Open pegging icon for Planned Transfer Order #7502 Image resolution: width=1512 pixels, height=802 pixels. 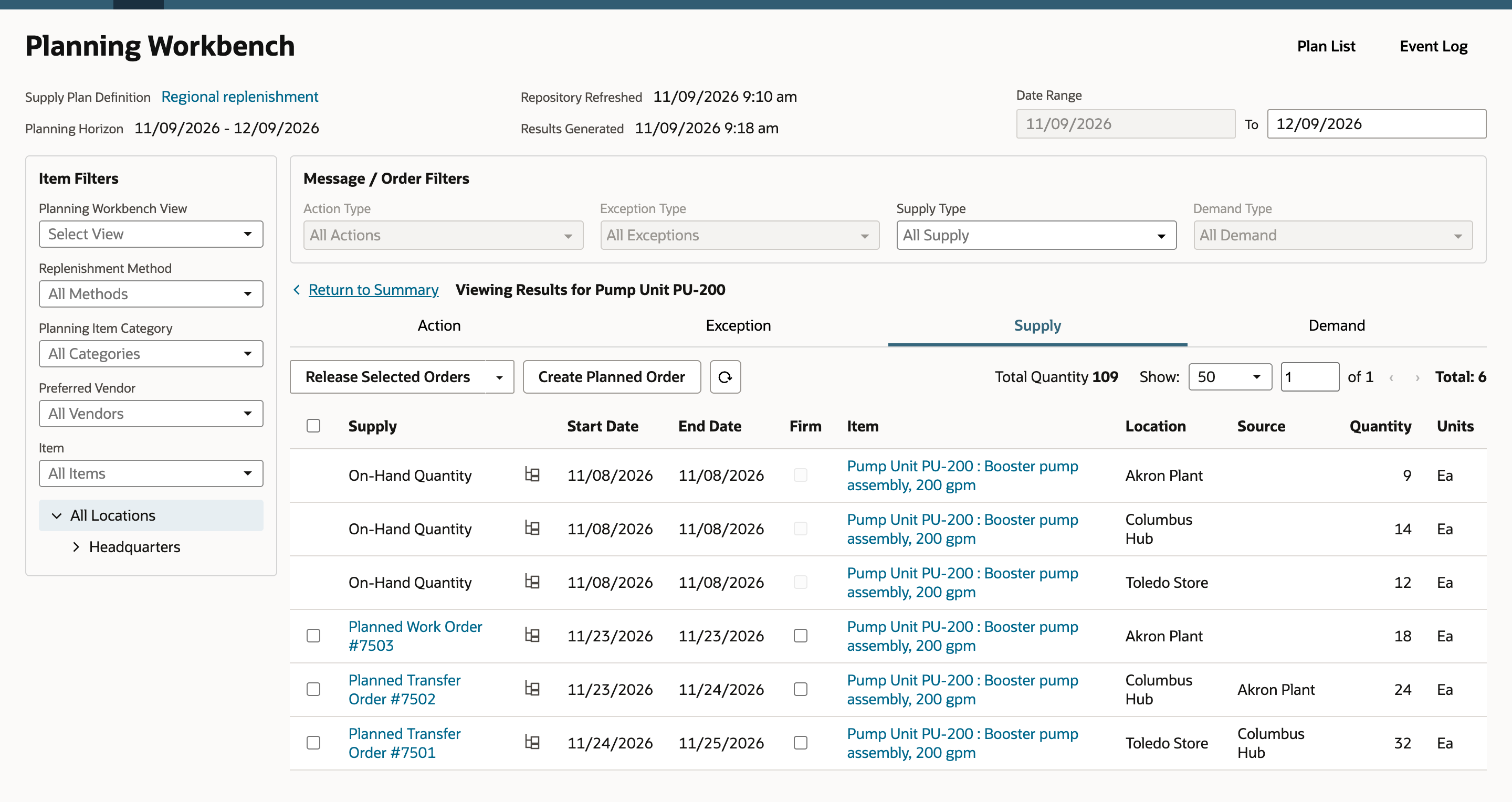532,689
